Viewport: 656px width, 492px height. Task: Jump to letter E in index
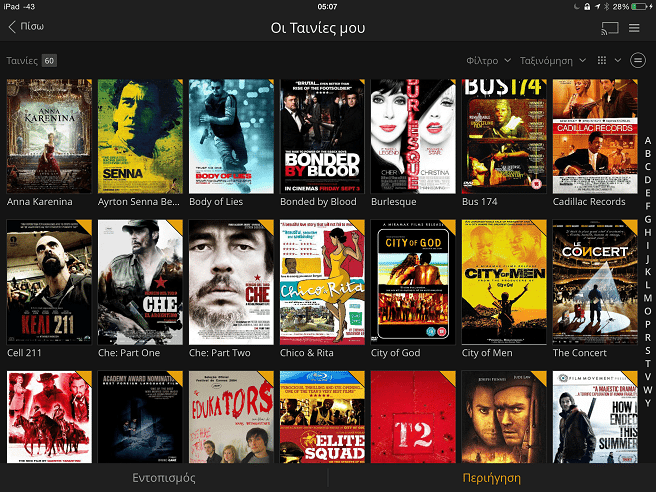[648, 193]
